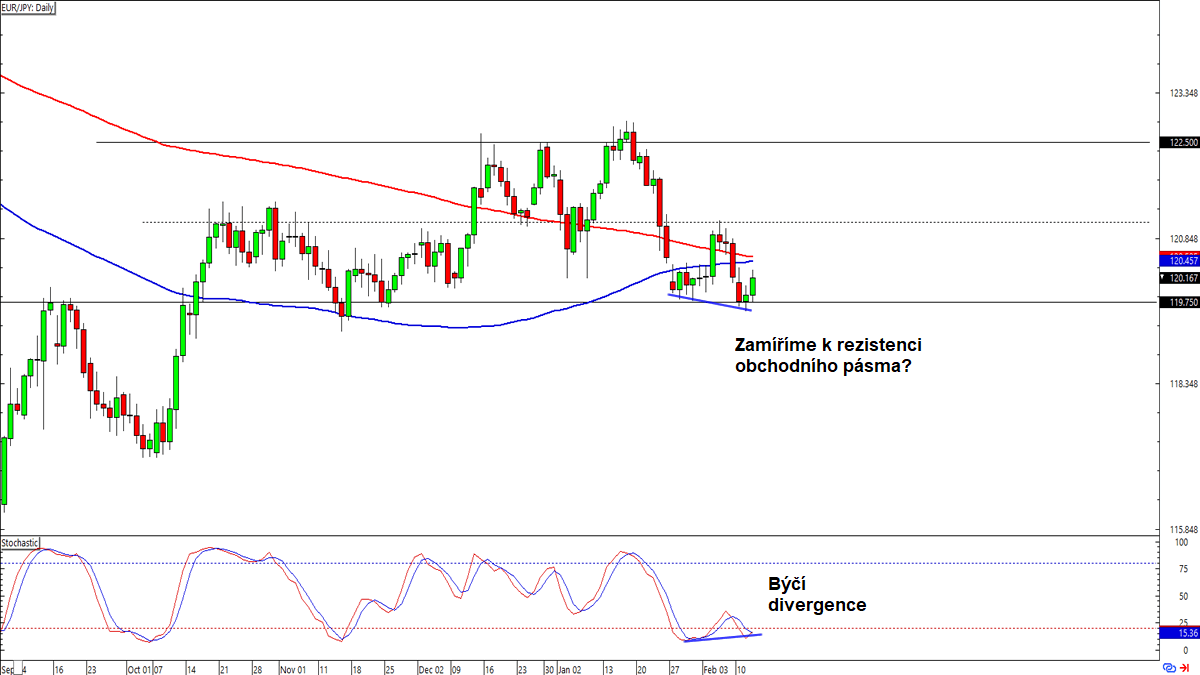Click the small marker beside the 120.167 price

(1162, 277)
